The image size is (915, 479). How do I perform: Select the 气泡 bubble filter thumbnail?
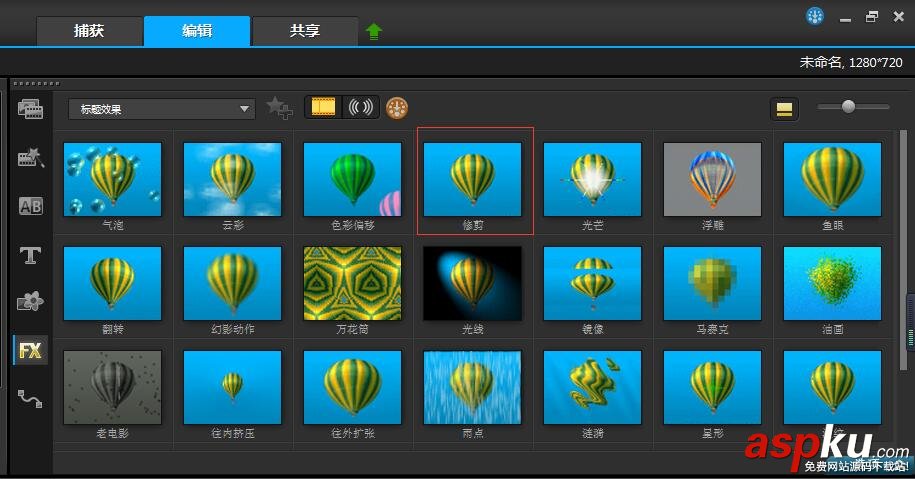(x=113, y=180)
